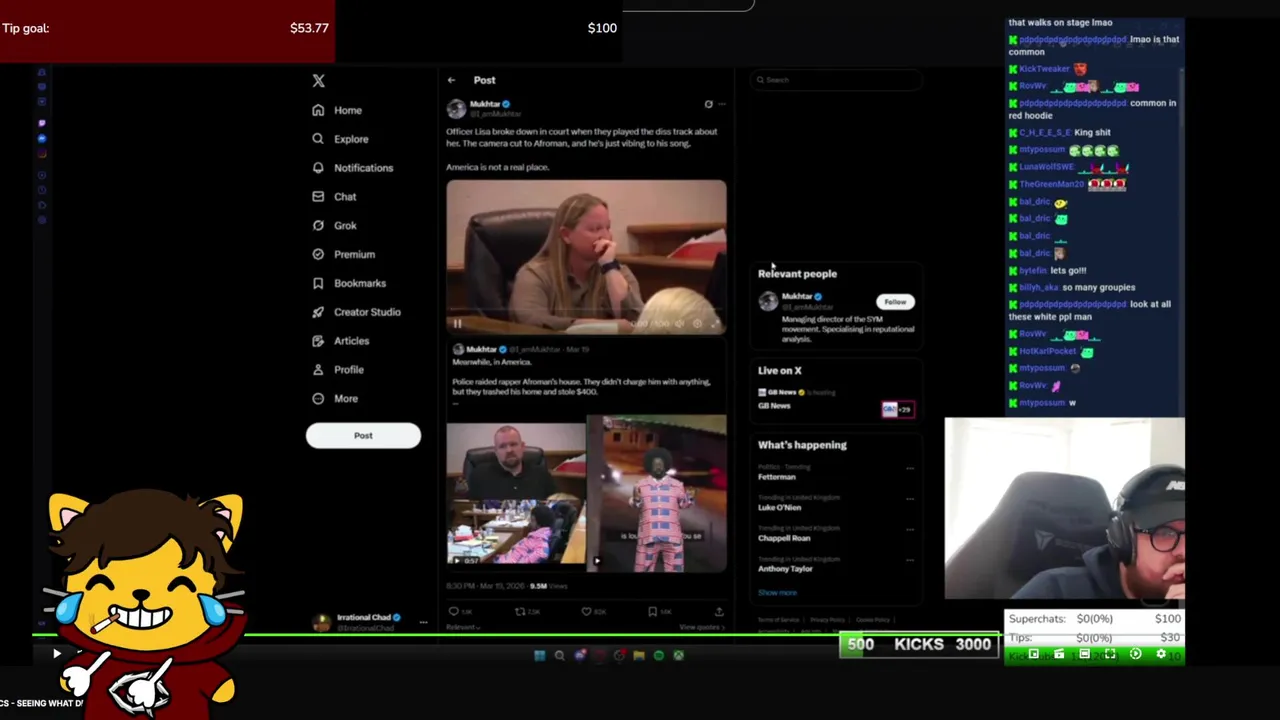Open options for the Chappell Roan trend
The height and width of the screenshot is (720, 1280).
pos(910,528)
